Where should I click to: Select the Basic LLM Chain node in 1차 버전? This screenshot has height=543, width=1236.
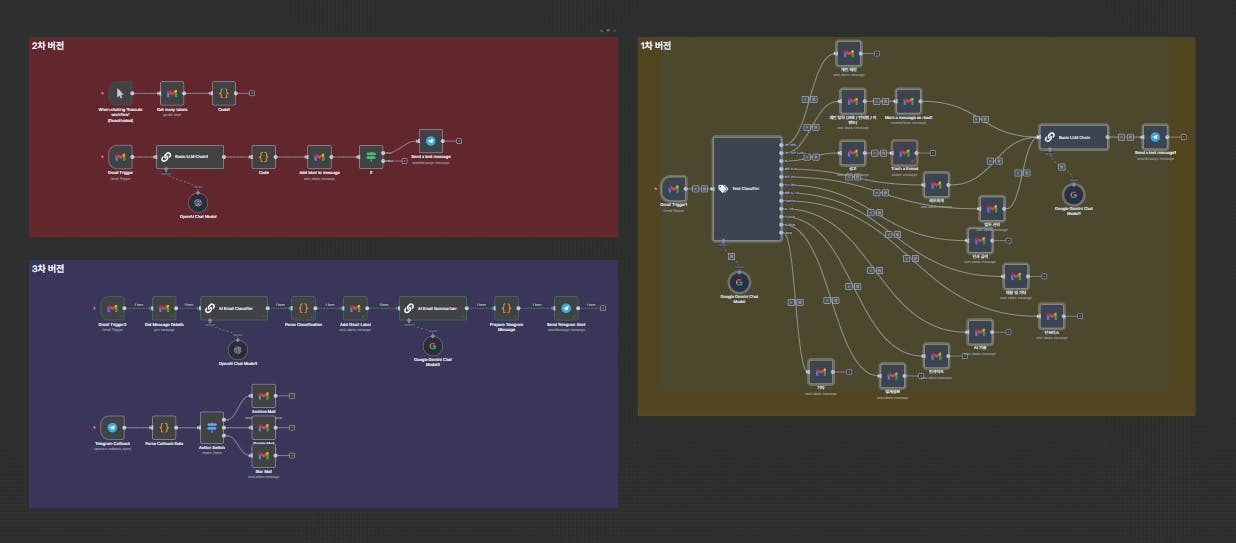pyautogui.click(x=1074, y=137)
